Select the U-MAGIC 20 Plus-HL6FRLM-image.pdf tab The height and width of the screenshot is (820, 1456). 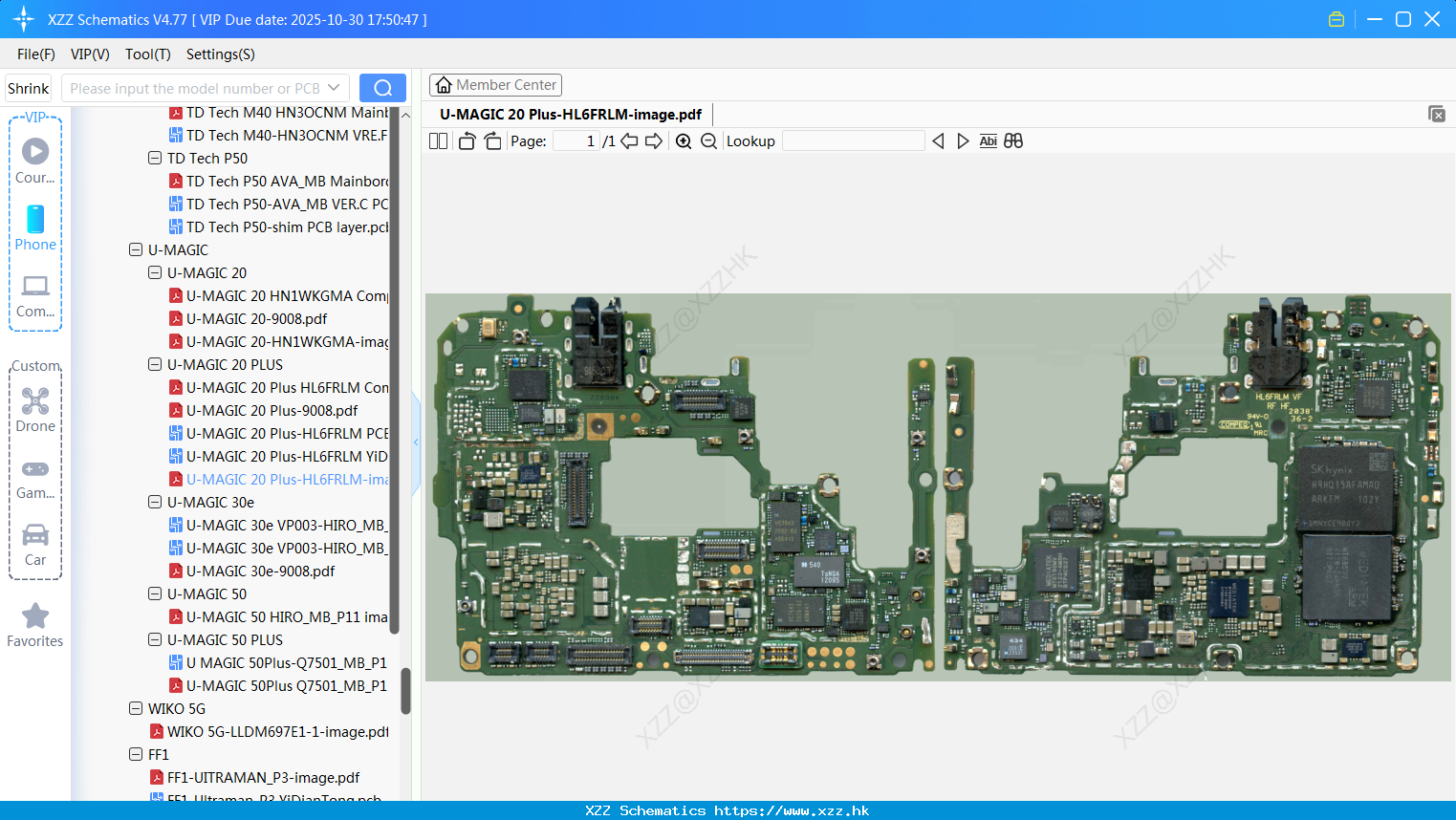pos(571,115)
